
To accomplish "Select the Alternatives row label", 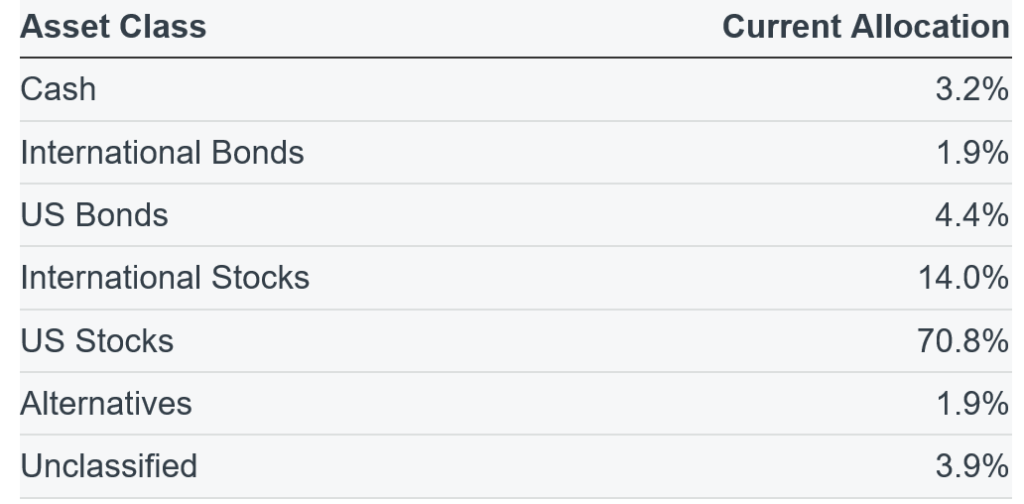I will coord(106,403).
